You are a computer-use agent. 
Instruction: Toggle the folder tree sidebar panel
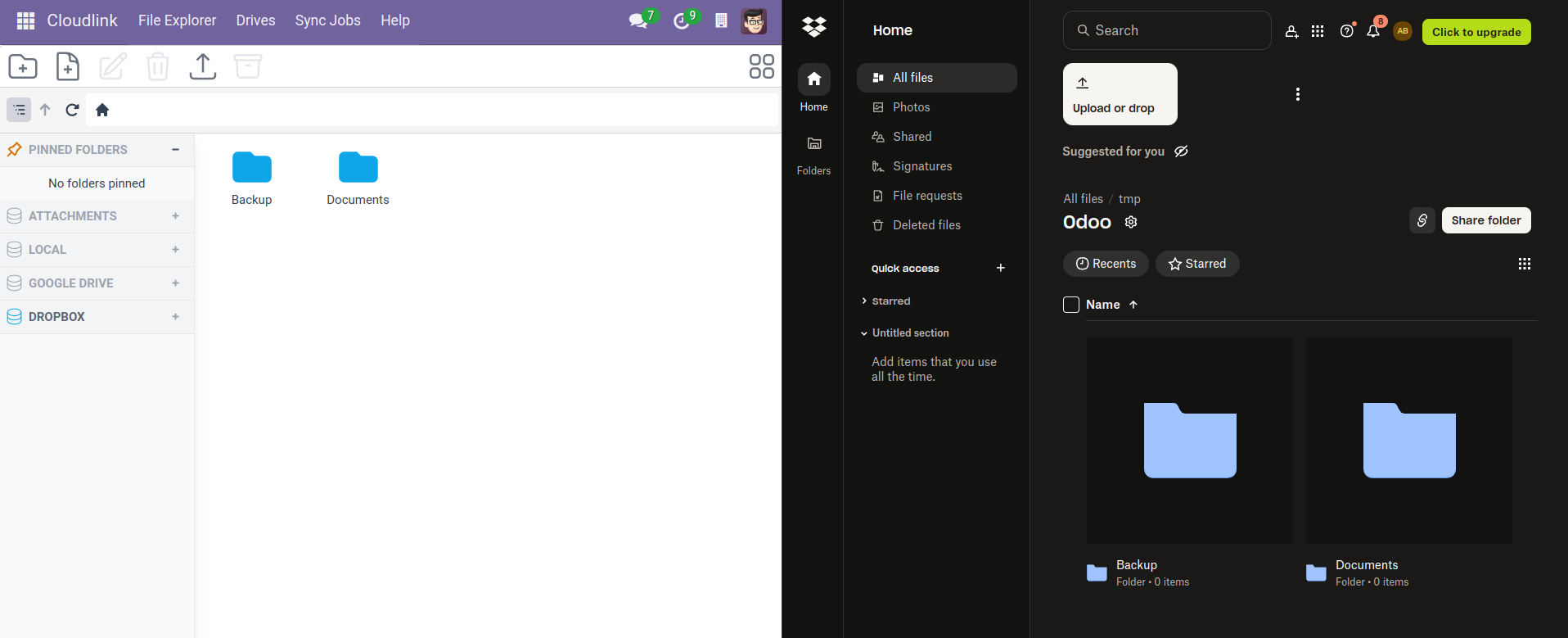point(20,110)
